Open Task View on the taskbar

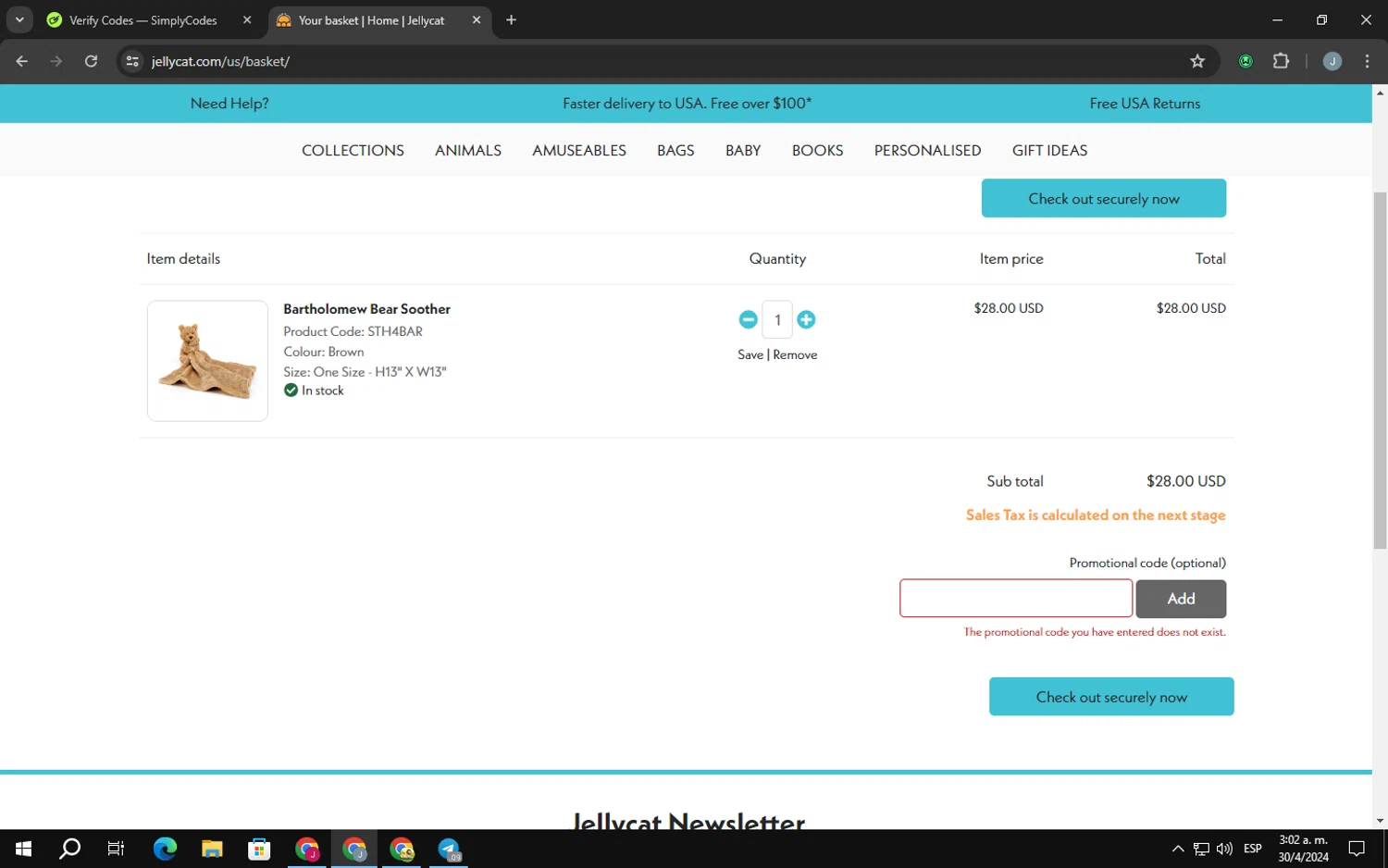(116, 849)
